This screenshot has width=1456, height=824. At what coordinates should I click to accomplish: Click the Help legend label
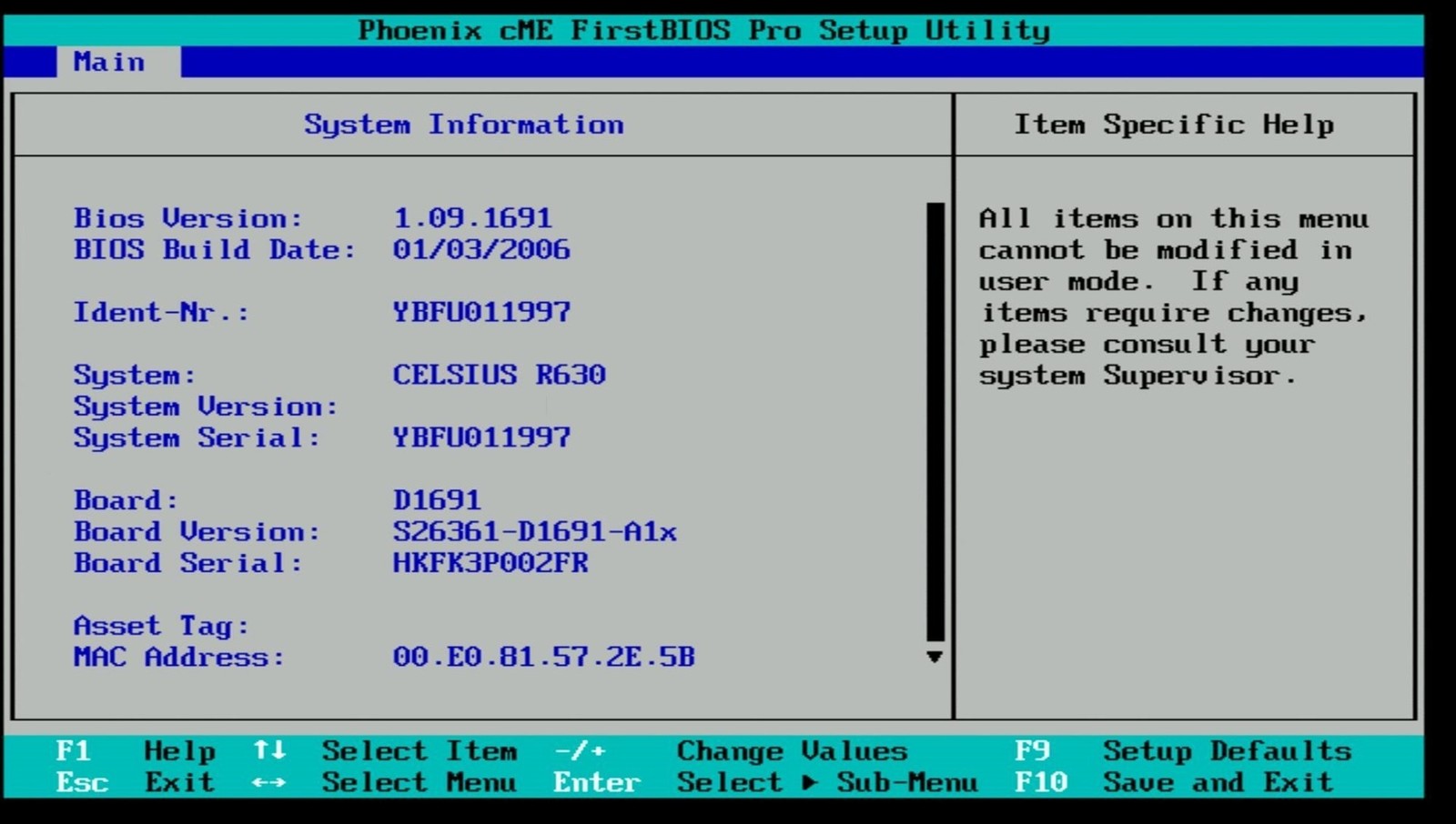point(179,752)
